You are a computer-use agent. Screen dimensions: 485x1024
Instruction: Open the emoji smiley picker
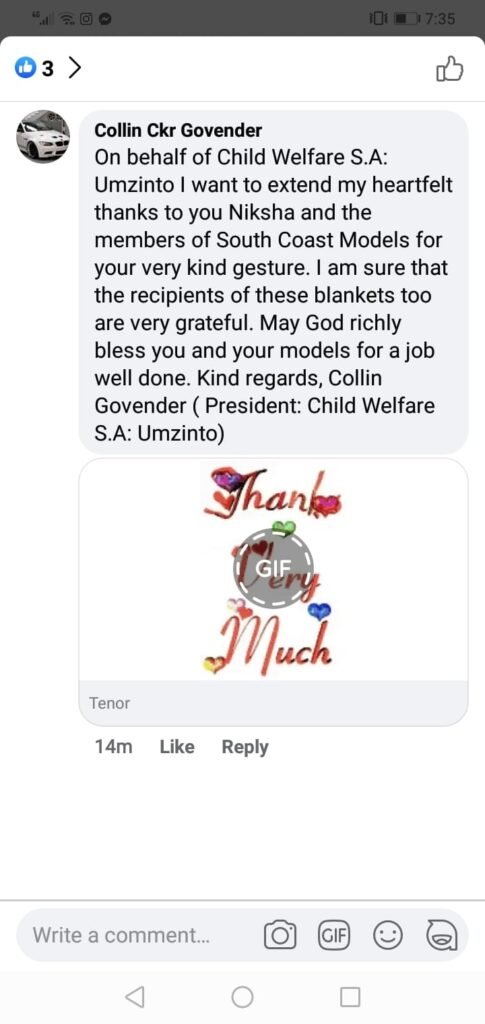pyautogui.click(x=387, y=936)
